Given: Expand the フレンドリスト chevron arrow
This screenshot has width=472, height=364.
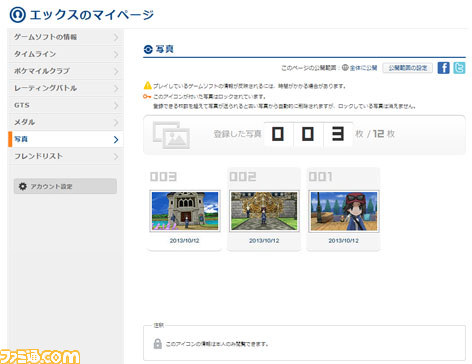Looking at the screenshot, I should [116, 156].
